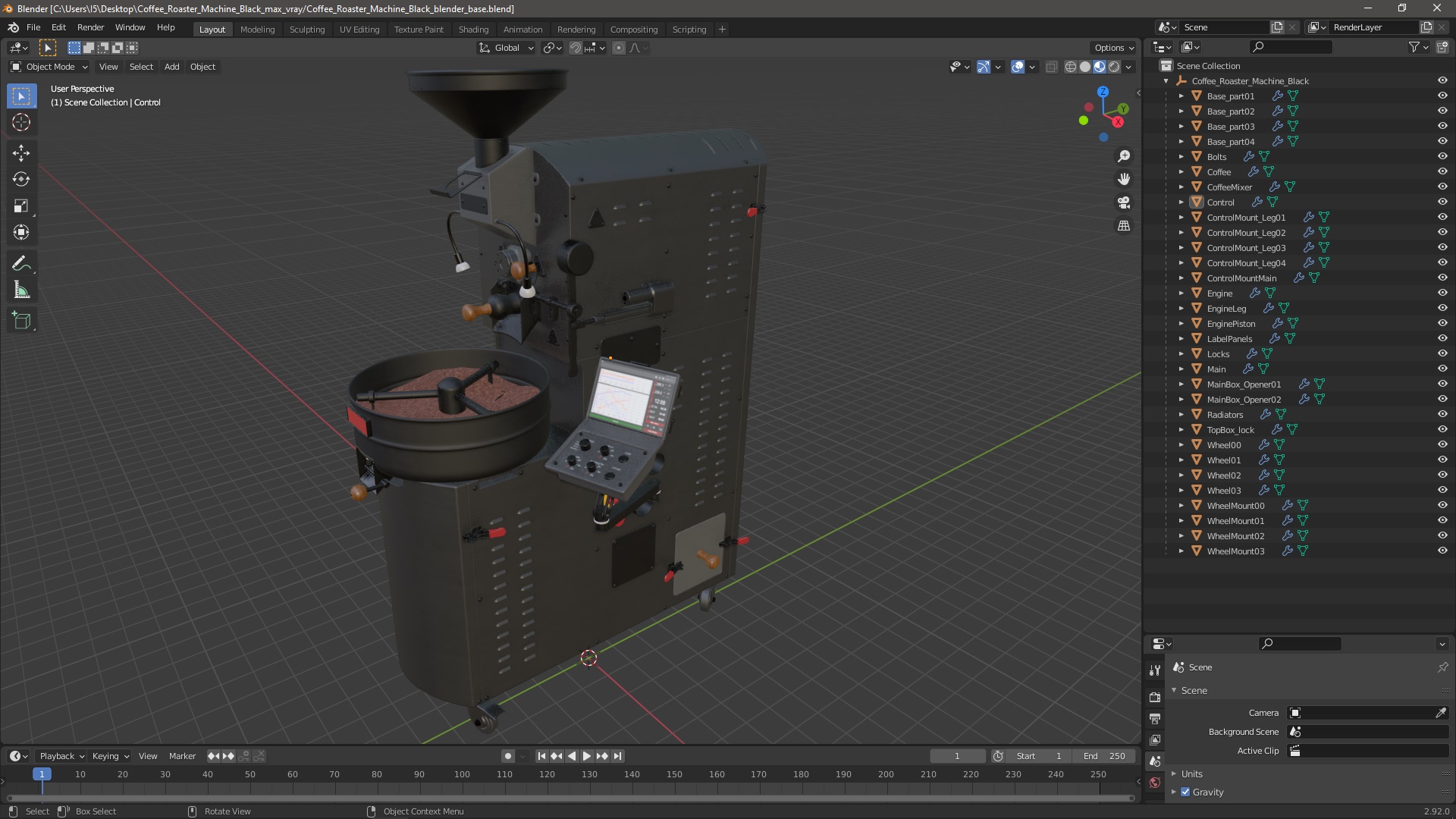Click the outliner search field
The image size is (1456, 819).
tap(1291, 47)
